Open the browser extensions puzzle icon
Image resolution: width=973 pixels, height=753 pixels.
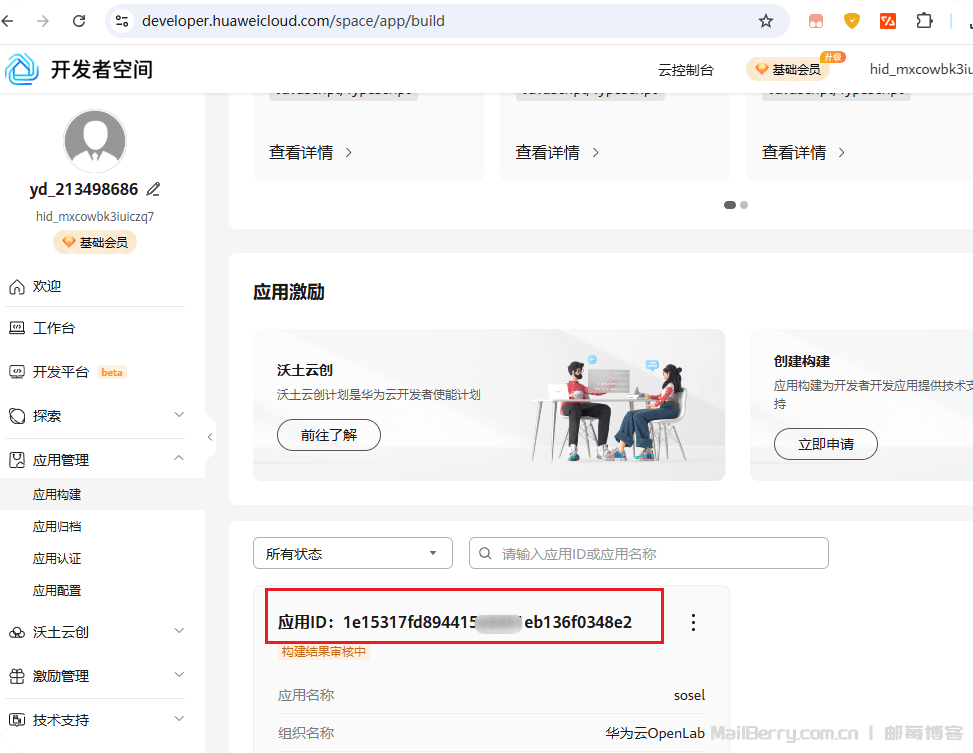point(925,21)
